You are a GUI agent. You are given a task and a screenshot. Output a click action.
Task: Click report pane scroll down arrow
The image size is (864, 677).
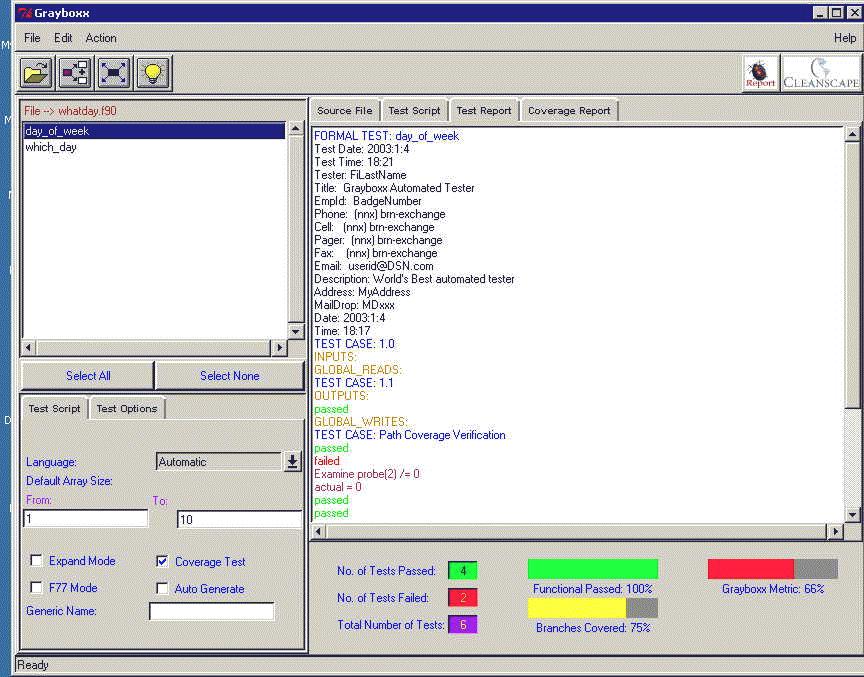pos(852,516)
